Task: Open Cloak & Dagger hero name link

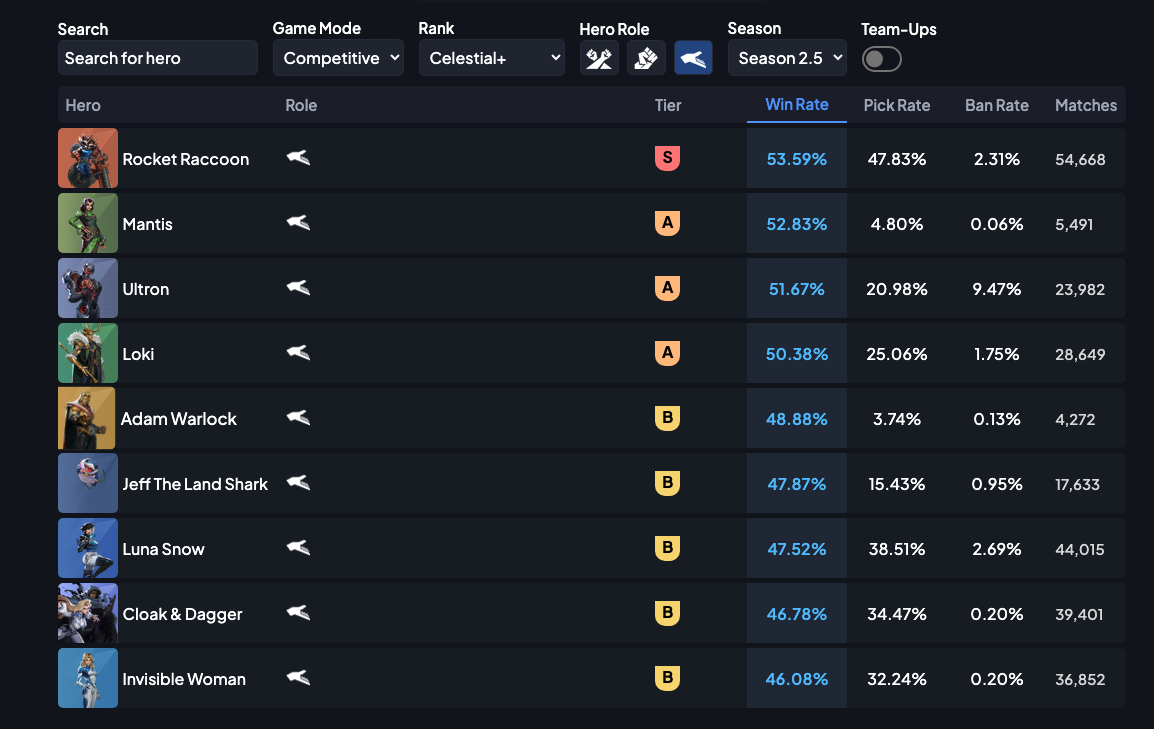Action: click(182, 614)
